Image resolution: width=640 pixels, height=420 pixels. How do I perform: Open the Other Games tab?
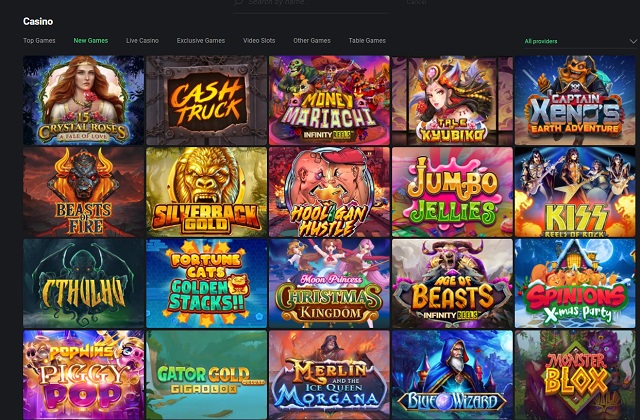(312, 40)
